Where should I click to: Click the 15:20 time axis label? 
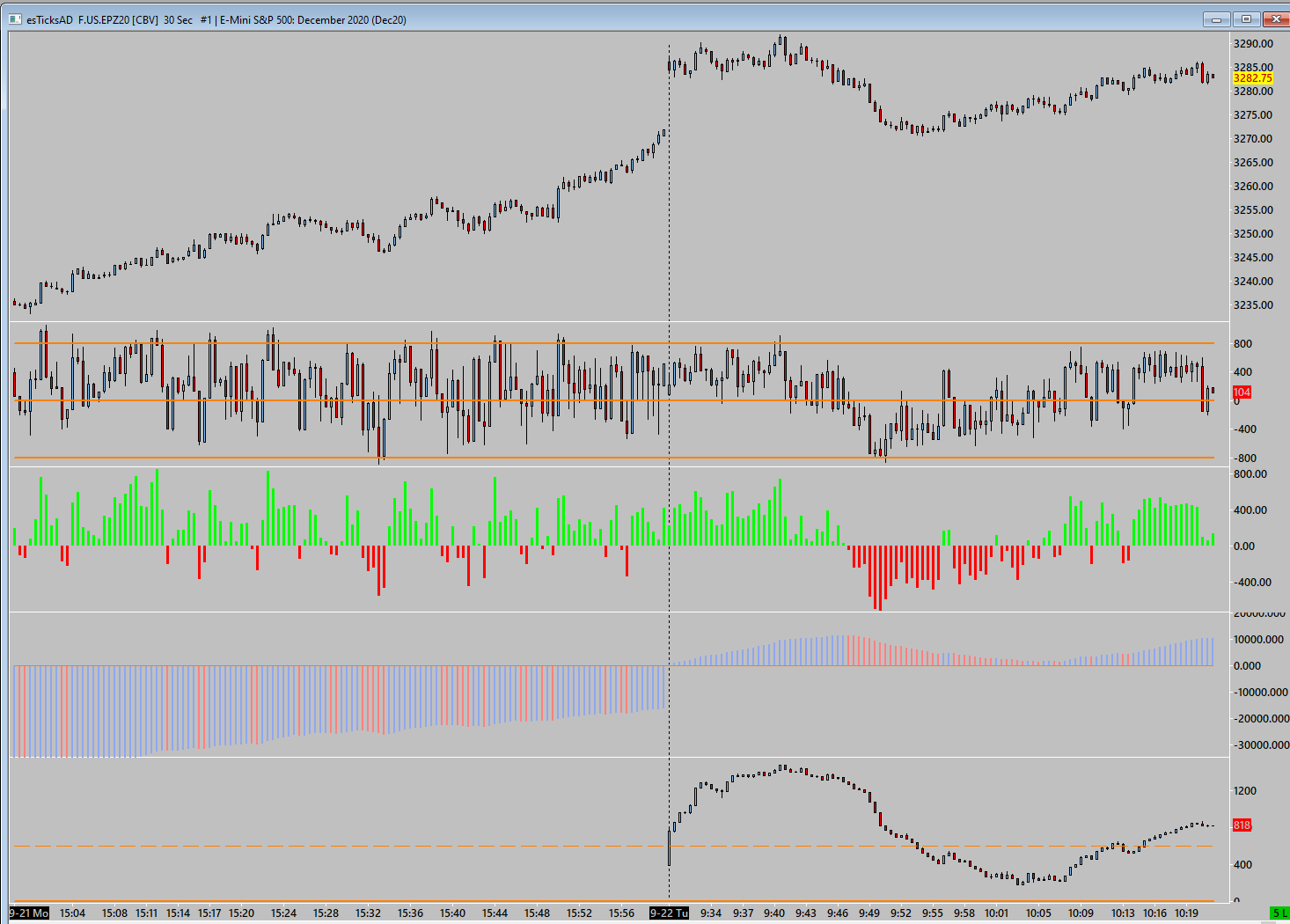click(241, 913)
